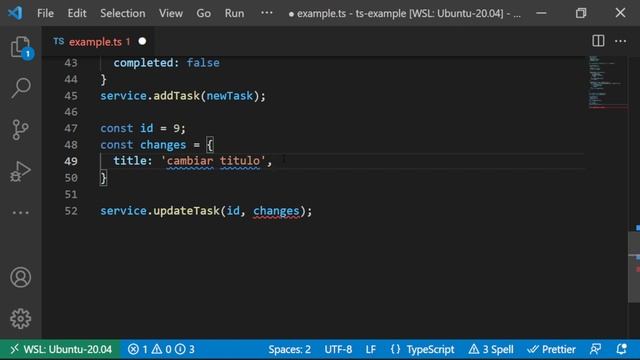This screenshot has width=640, height=360.
Task: Open the Run menu
Action: [x=234, y=13]
